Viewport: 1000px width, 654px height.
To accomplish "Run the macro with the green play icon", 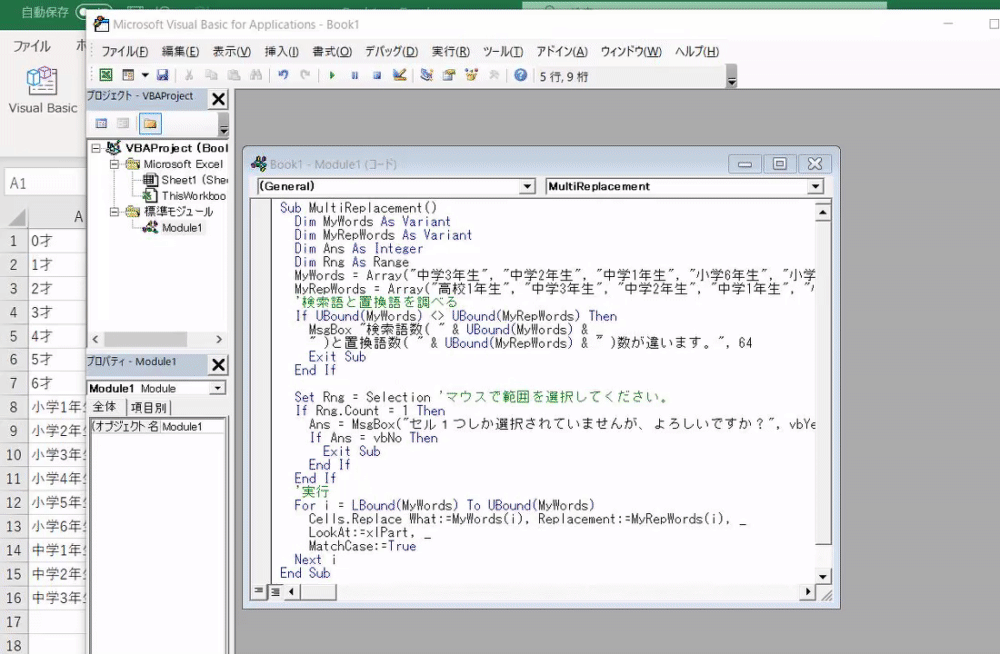I will coord(332,75).
